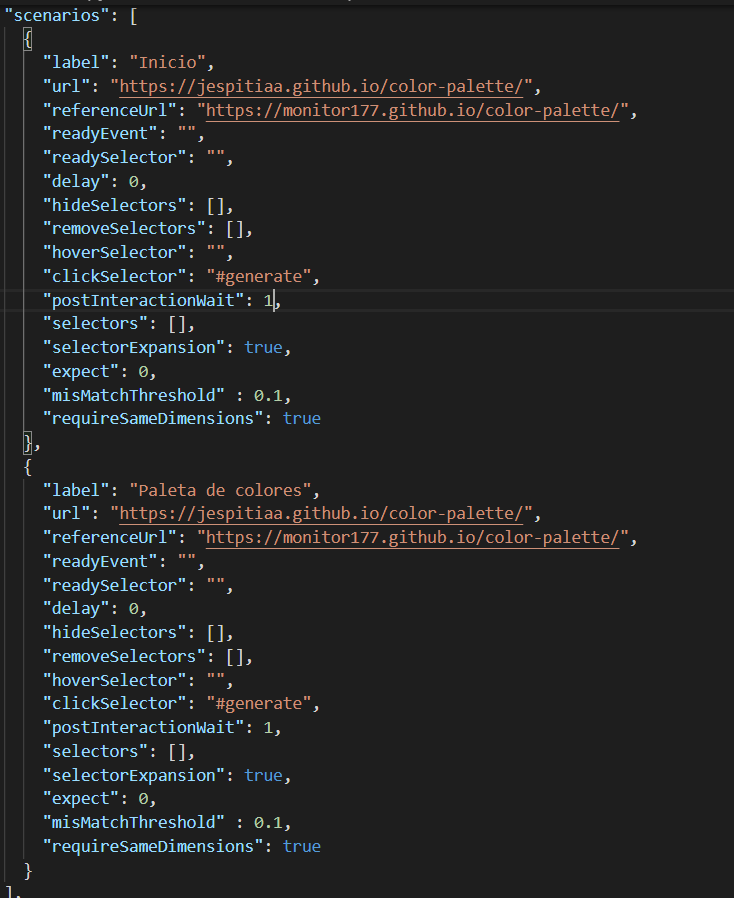The width and height of the screenshot is (734, 898).
Task: Open the monitor177 referenceUrl in the Paleta de colores scenario
Action: pyautogui.click(x=412, y=537)
